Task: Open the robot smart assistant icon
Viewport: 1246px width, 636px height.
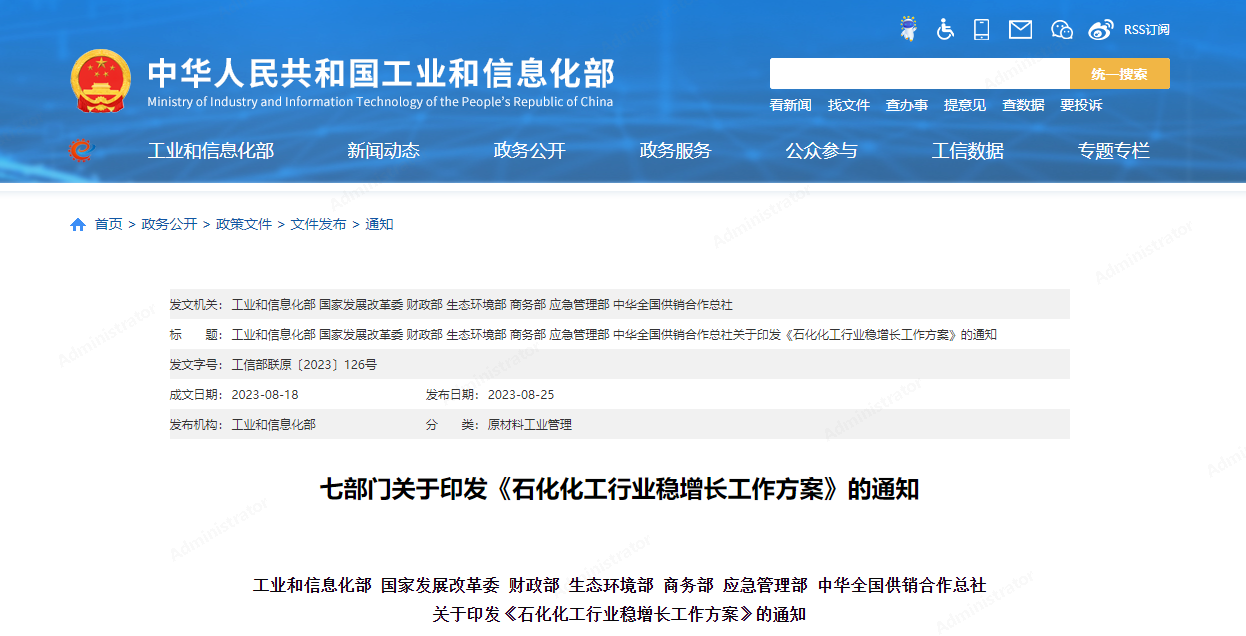Action: click(908, 29)
